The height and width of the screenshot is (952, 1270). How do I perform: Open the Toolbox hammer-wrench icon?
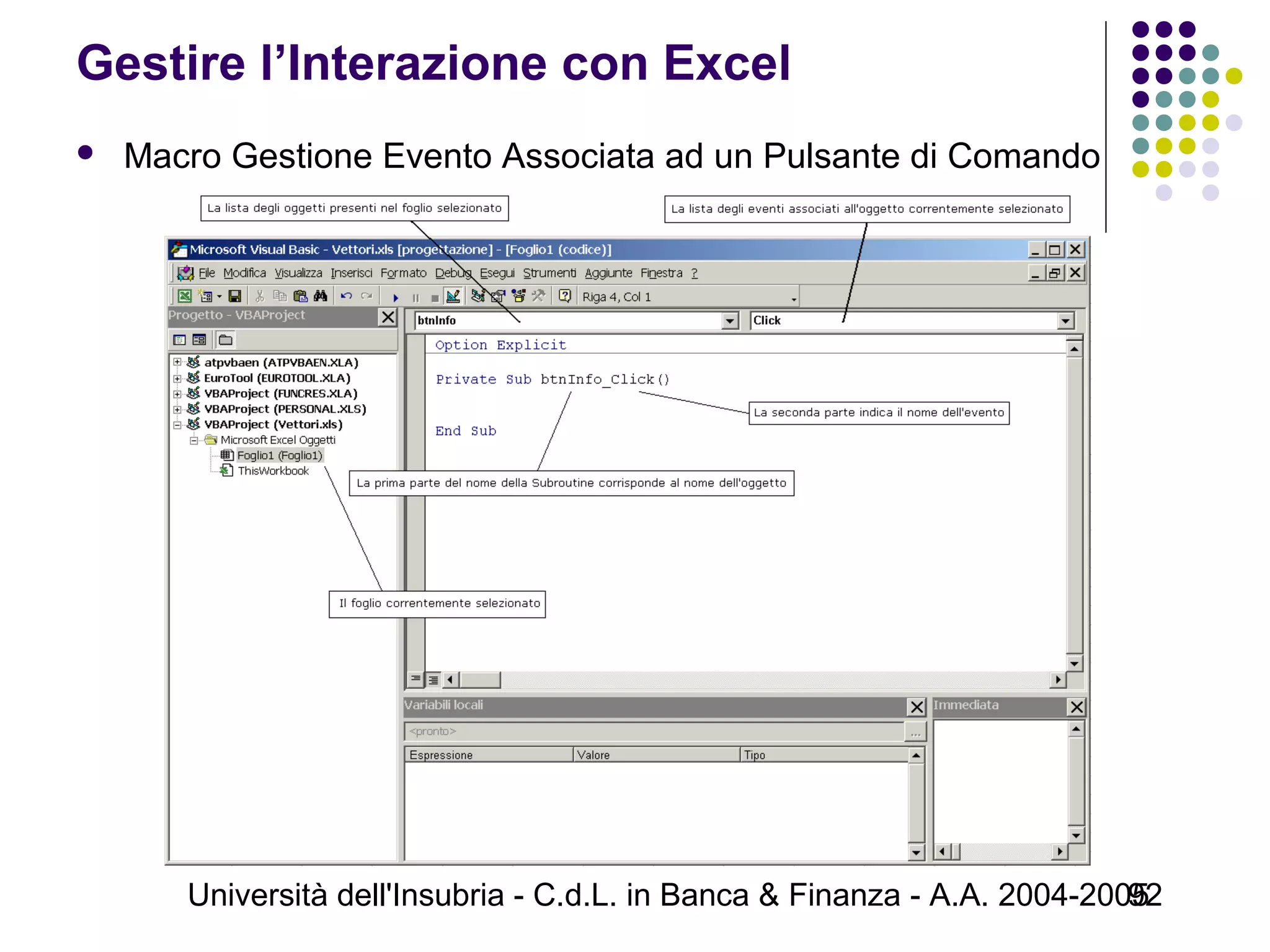click(538, 296)
